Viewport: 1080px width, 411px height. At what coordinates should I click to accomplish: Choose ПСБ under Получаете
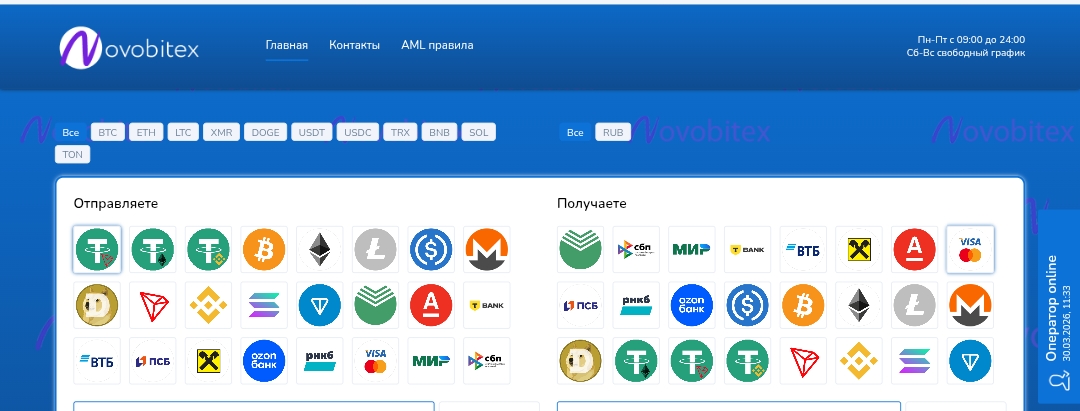point(581,305)
